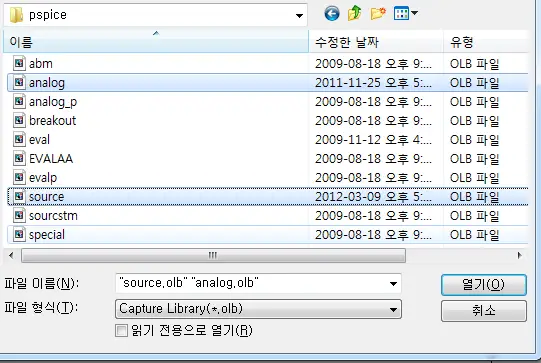The height and width of the screenshot is (363, 541).
Task: Click the abm file icon
Action: coord(19,63)
